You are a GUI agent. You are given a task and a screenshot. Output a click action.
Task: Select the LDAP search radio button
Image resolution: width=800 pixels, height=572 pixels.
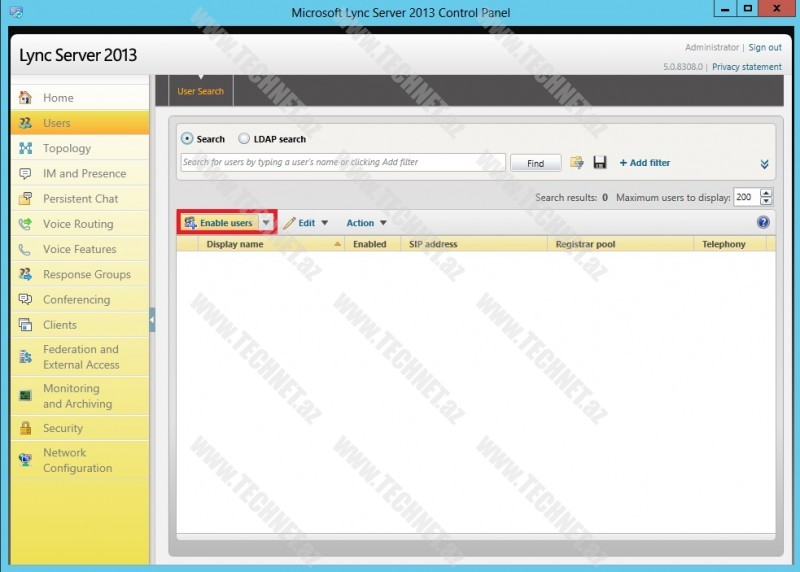pyautogui.click(x=244, y=139)
